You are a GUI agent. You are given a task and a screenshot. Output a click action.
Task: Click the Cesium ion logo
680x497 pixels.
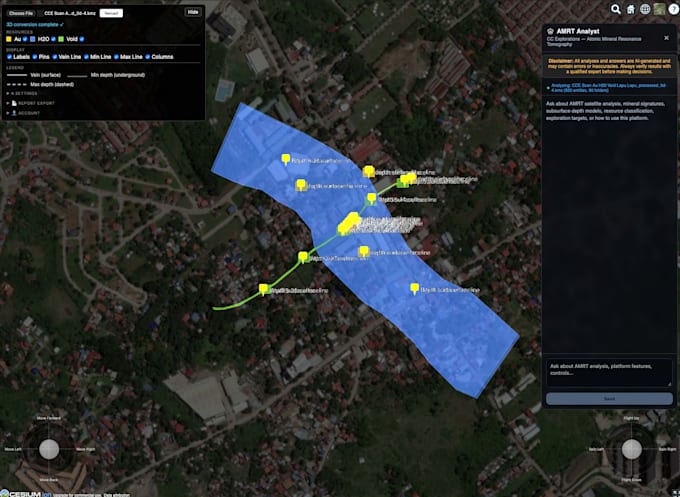coord(27,494)
